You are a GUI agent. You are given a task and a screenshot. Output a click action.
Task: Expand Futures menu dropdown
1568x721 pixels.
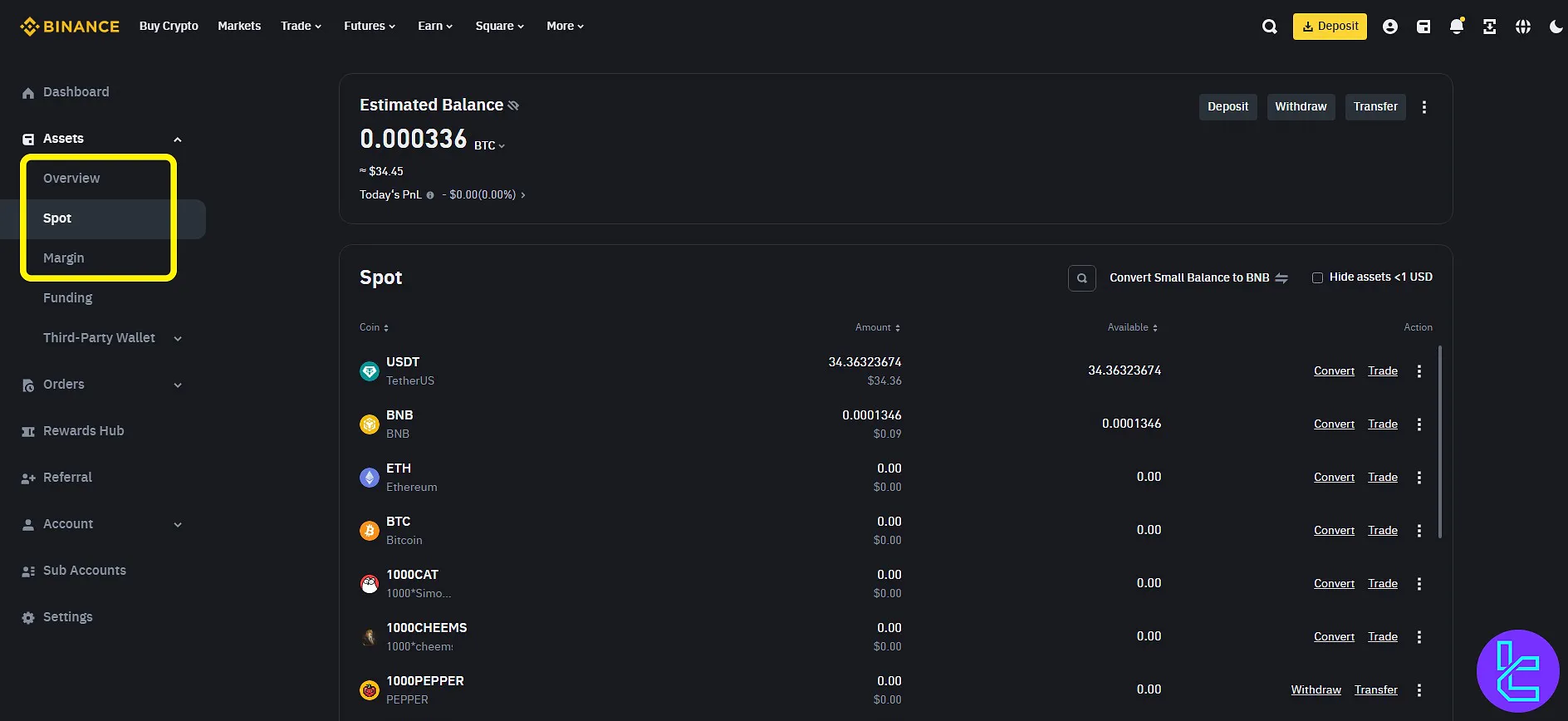click(x=370, y=27)
